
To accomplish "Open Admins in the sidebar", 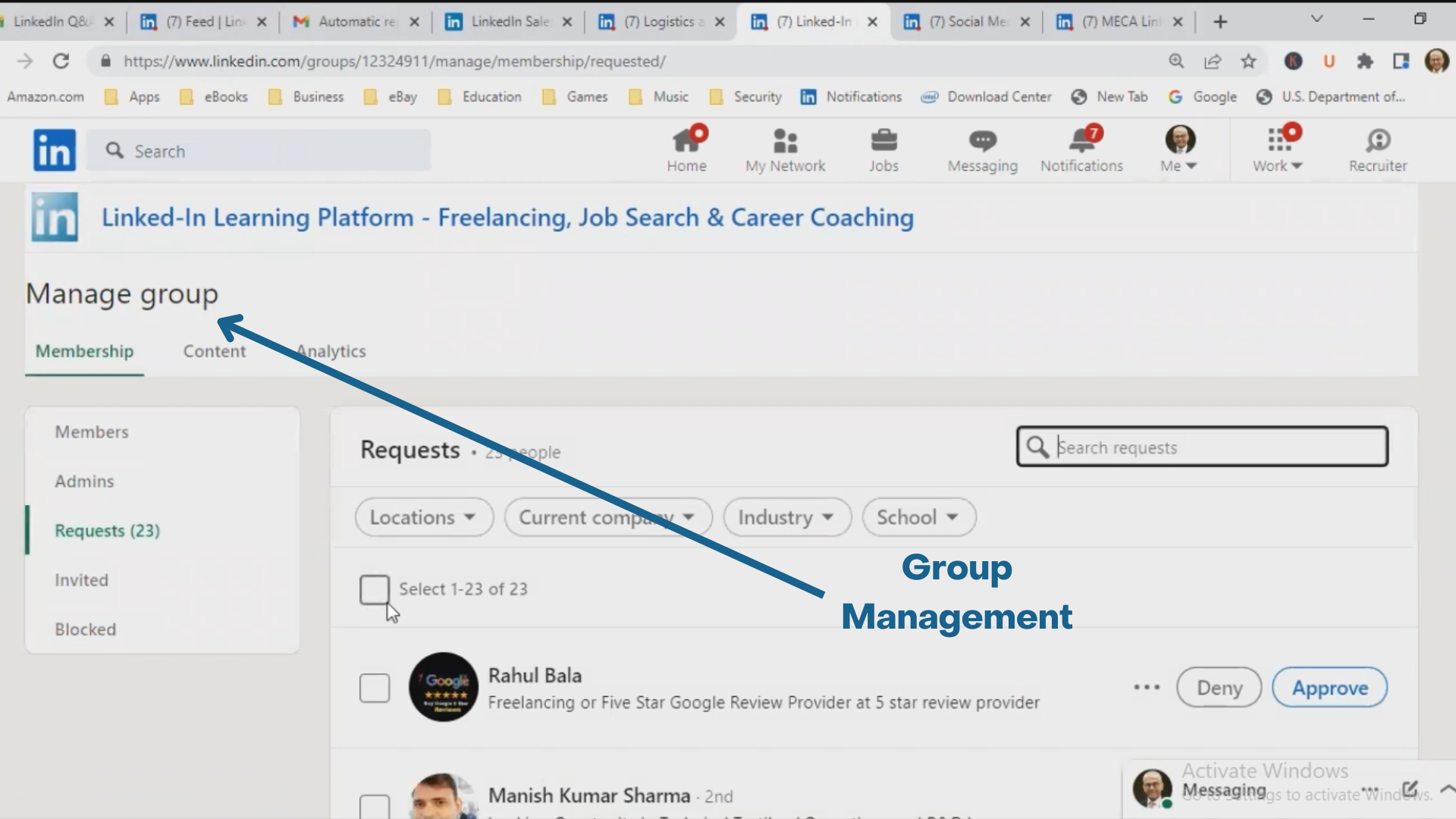I will [84, 481].
